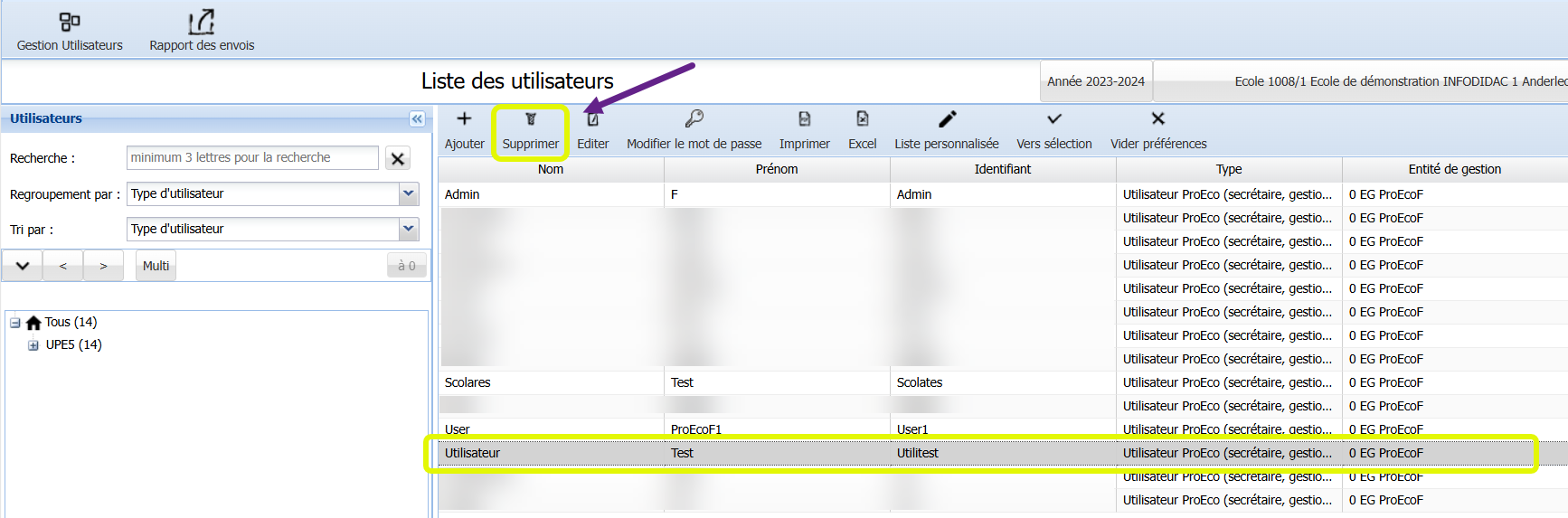1568x518 pixels.
Task: Collapse the Utilisateurs side panel
Action: [x=417, y=119]
